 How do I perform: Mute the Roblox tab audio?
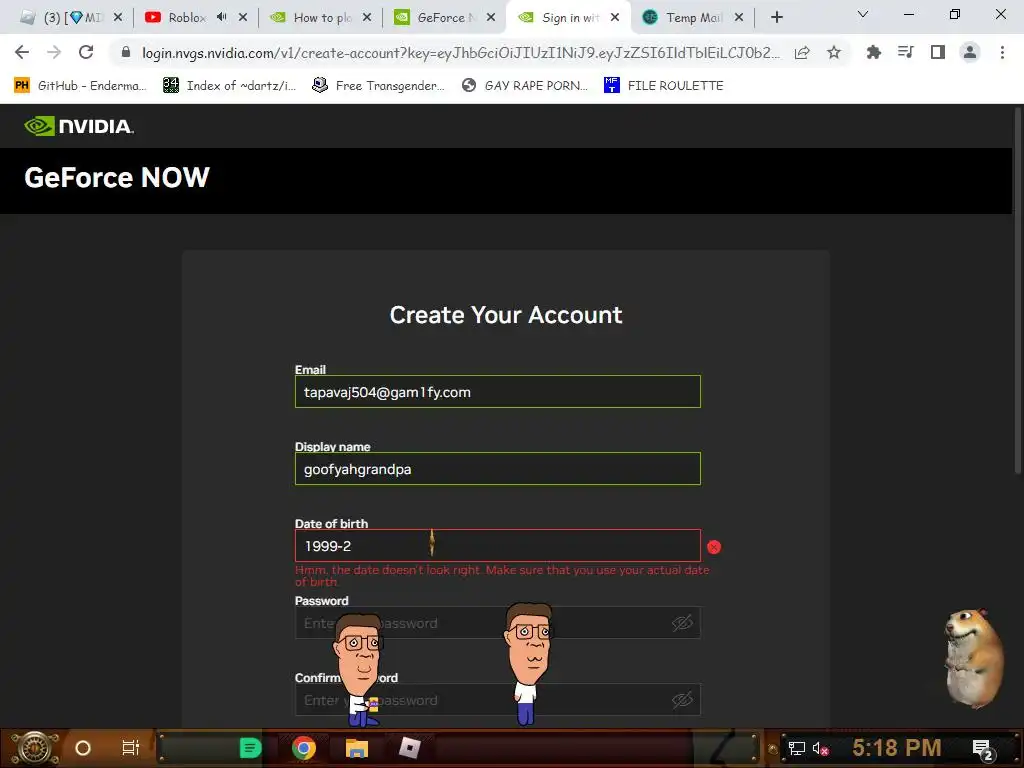(x=221, y=17)
